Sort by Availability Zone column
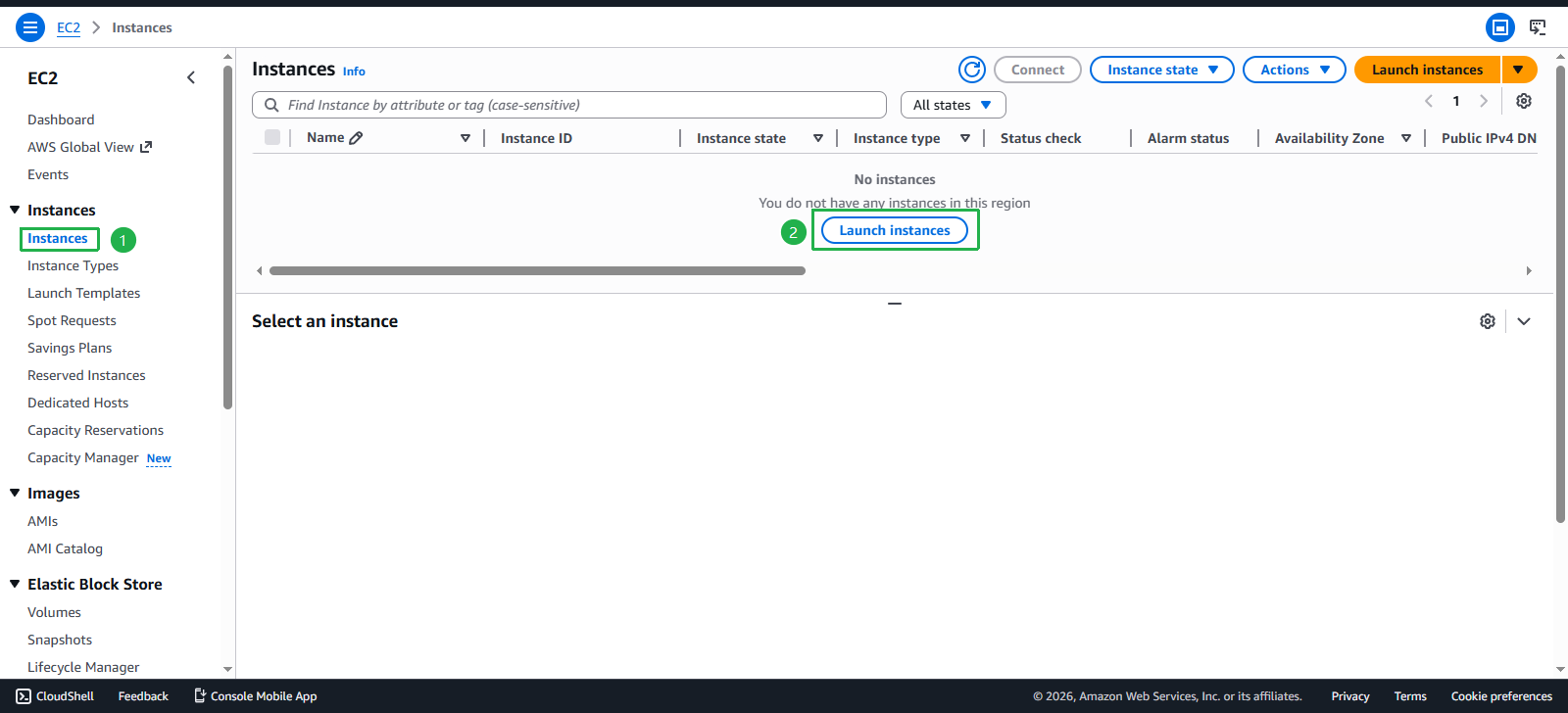Viewport: 1568px width, 713px height. tap(1406, 138)
